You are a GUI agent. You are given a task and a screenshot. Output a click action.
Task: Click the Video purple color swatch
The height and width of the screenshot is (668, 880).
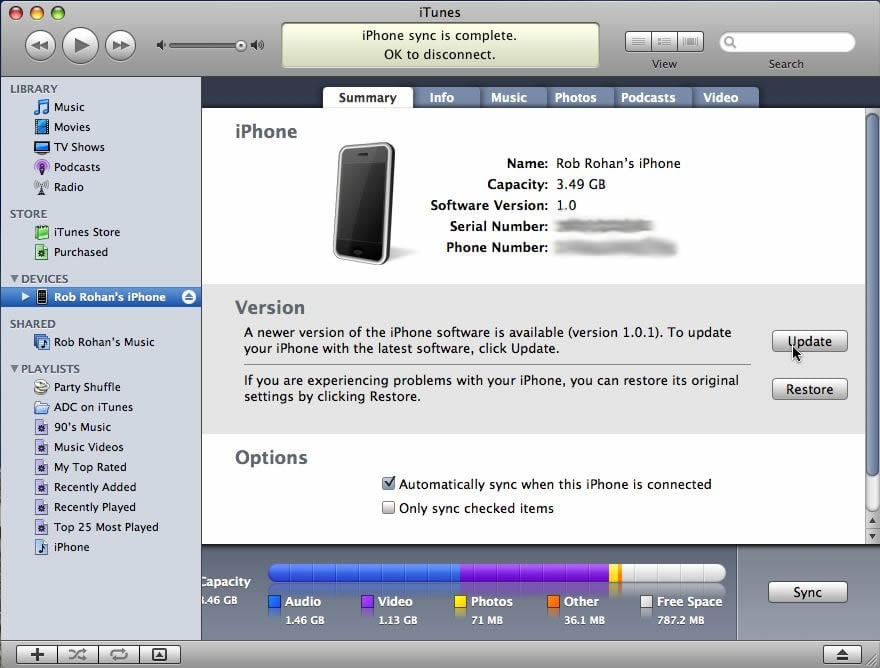click(x=368, y=602)
